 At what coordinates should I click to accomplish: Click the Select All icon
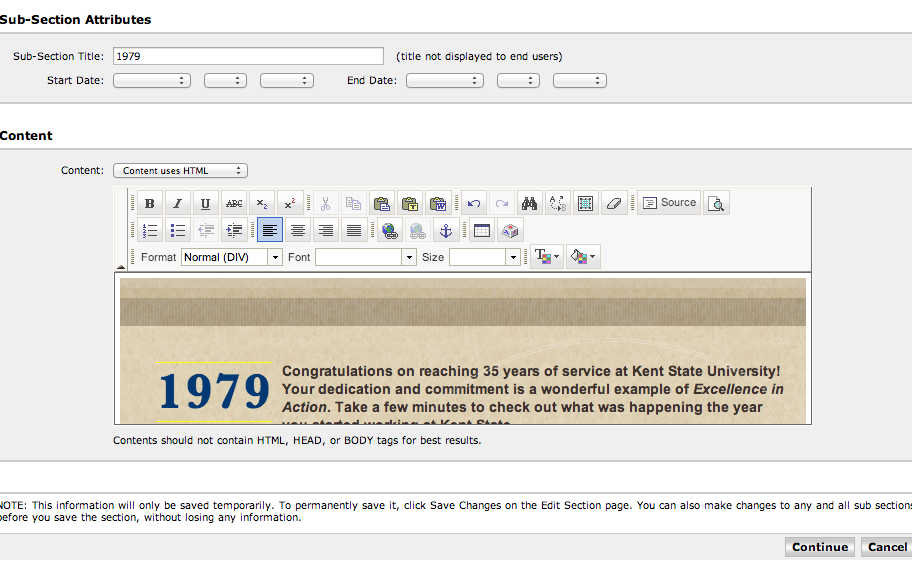pos(585,203)
